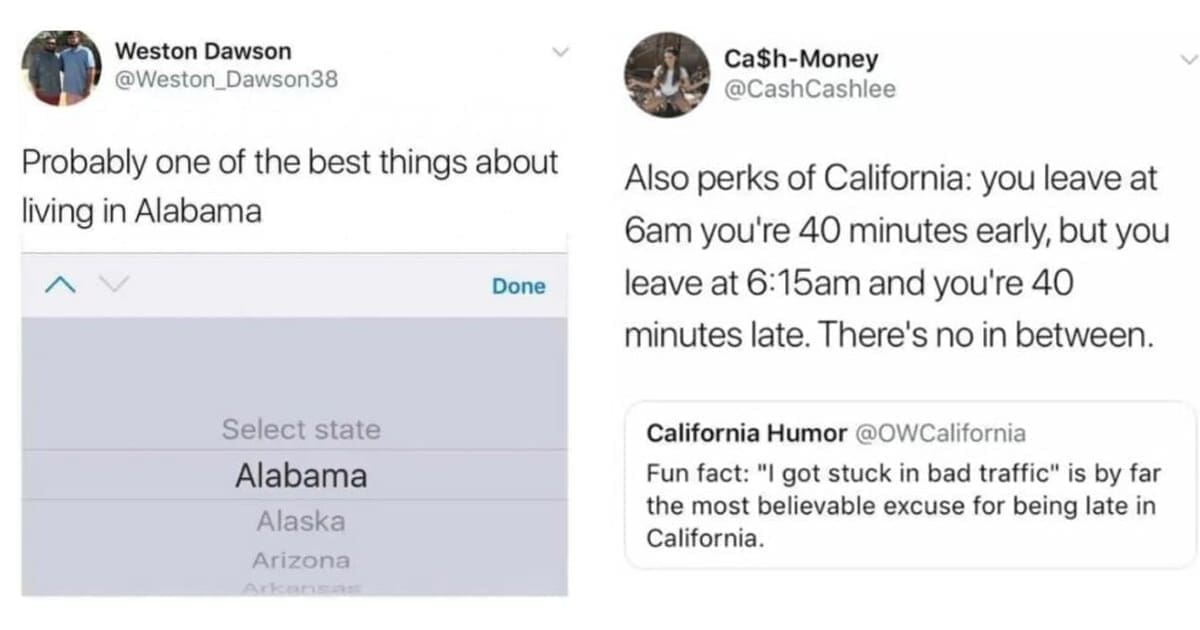
Task: Click the @CashCashlee handle
Action: (810, 89)
